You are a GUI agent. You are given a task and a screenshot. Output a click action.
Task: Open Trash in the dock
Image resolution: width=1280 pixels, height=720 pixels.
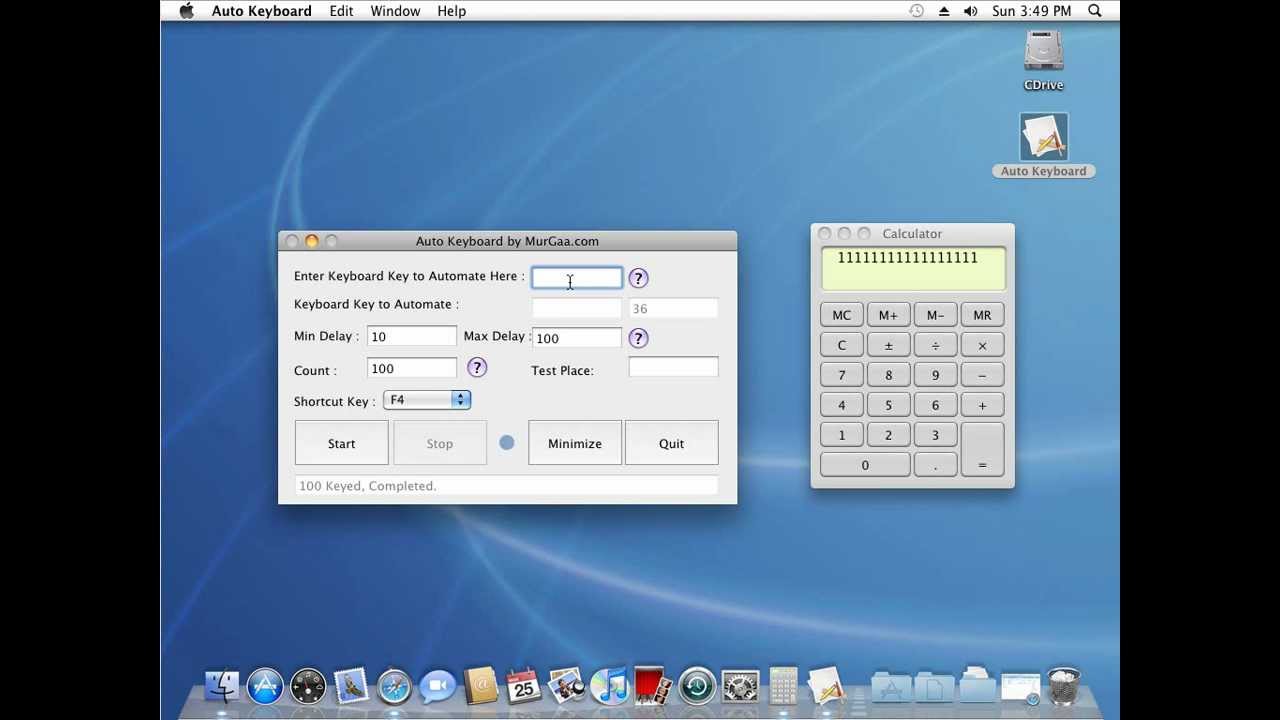click(1064, 686)
